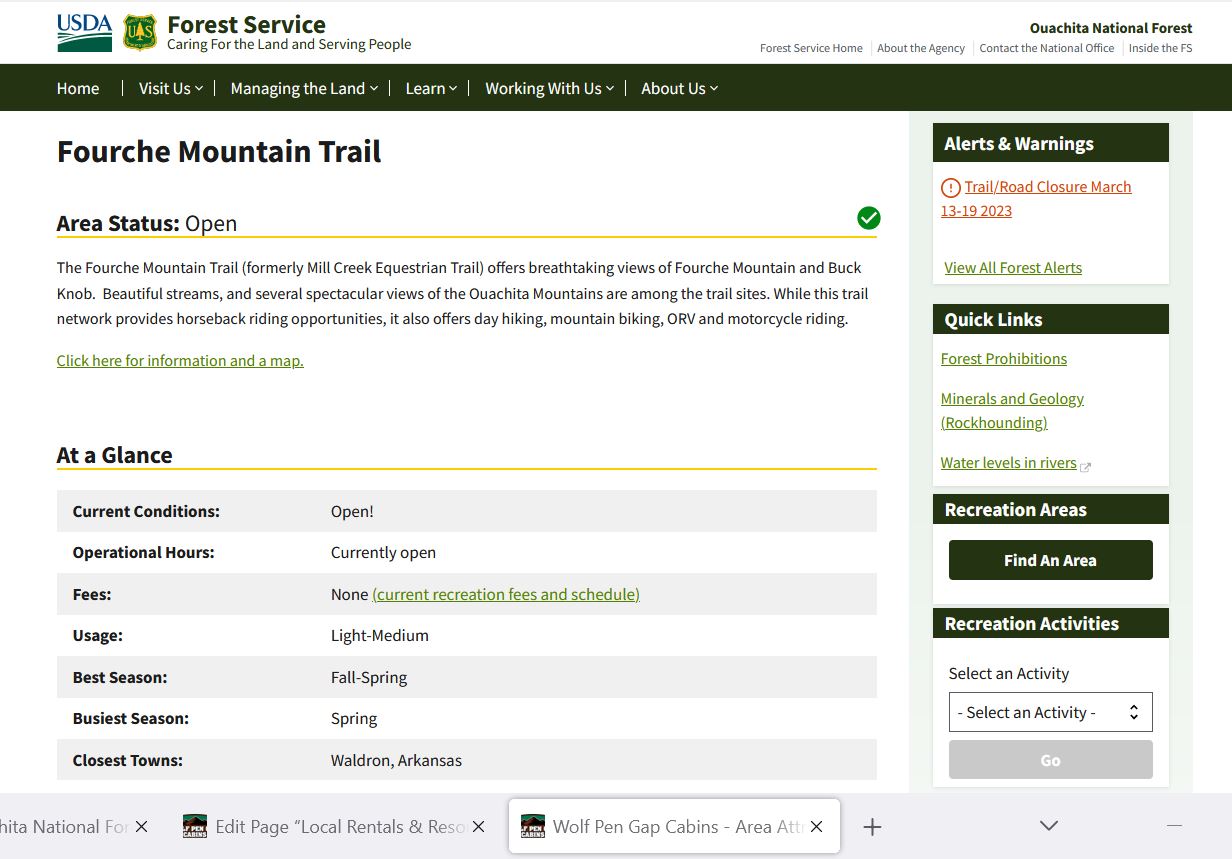Open the Forest Prohibitions quick link
The width and height of the screenshot is (1232, 859).
1003,358
